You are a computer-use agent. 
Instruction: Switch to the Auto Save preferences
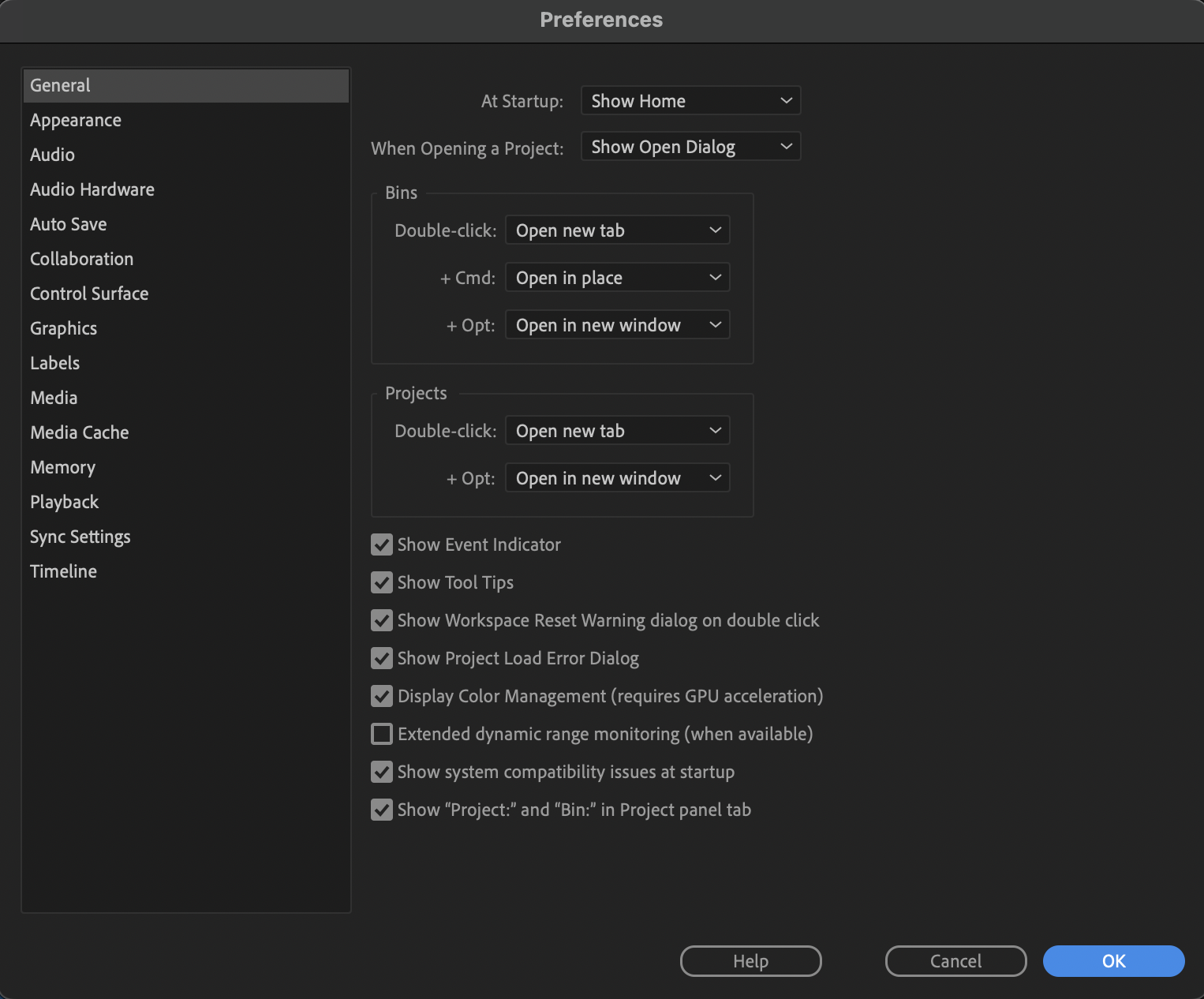point(68,223)
